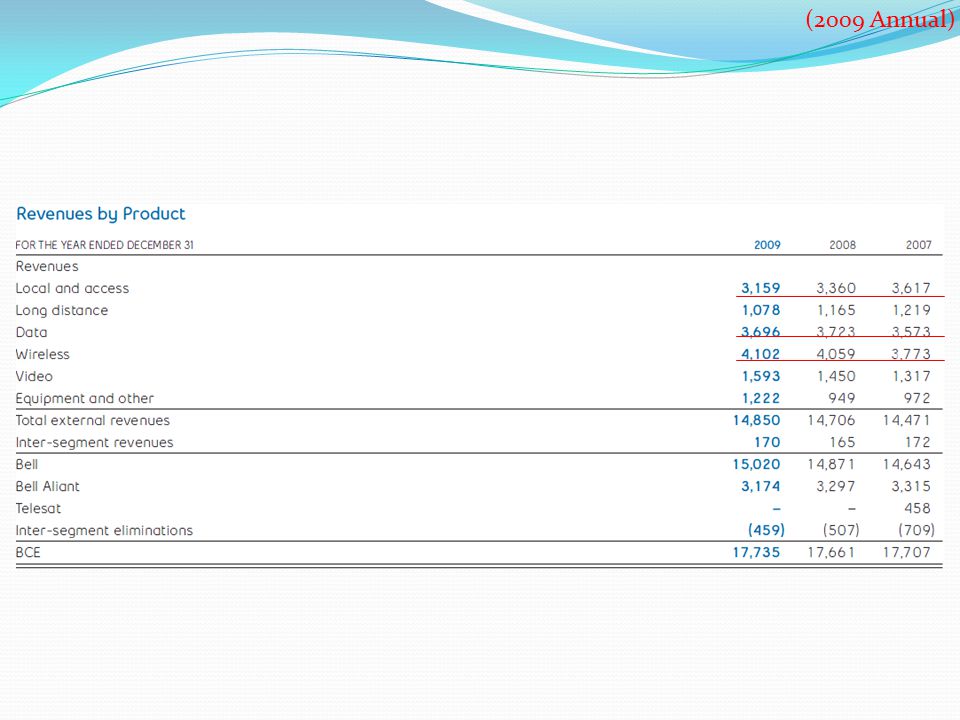This screenshot has height=720, width=960.
Task: Click Bell Aliant 2008 value 3,297
Action: pyautogui.click(x=836, y=487)
